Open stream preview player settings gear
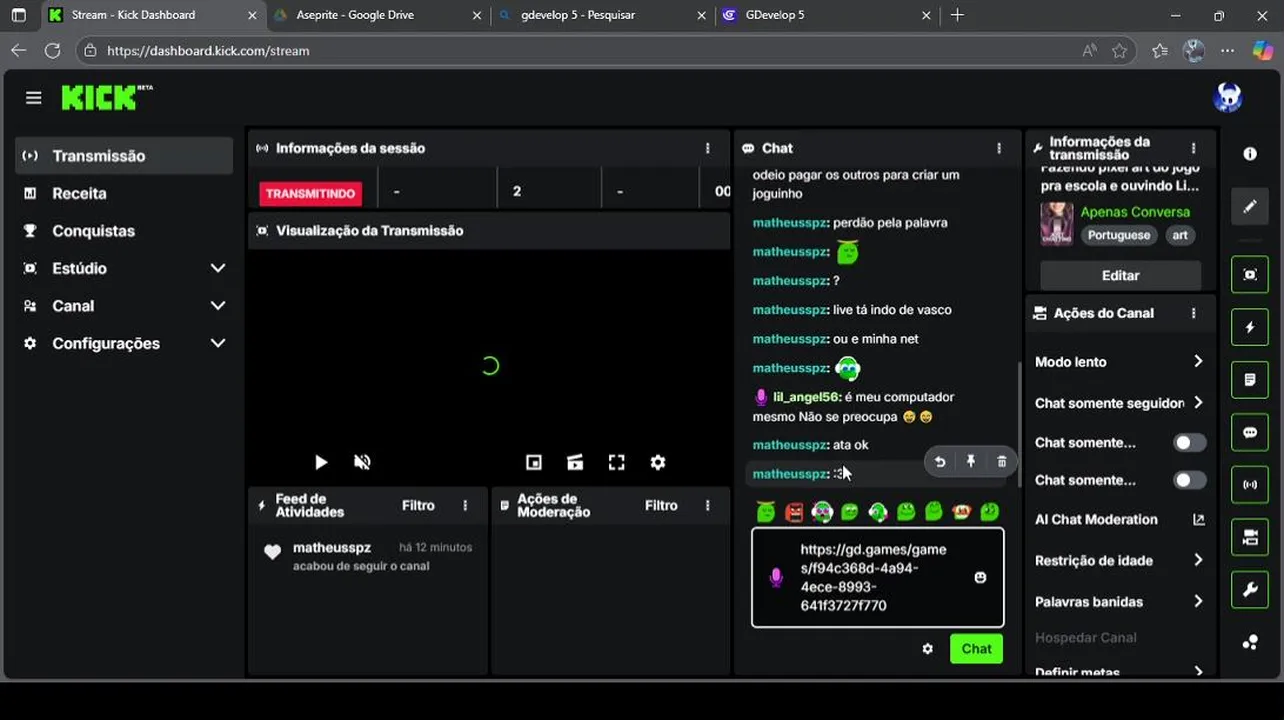Viewport: 1284px width, 720px height. pos(657,462)
